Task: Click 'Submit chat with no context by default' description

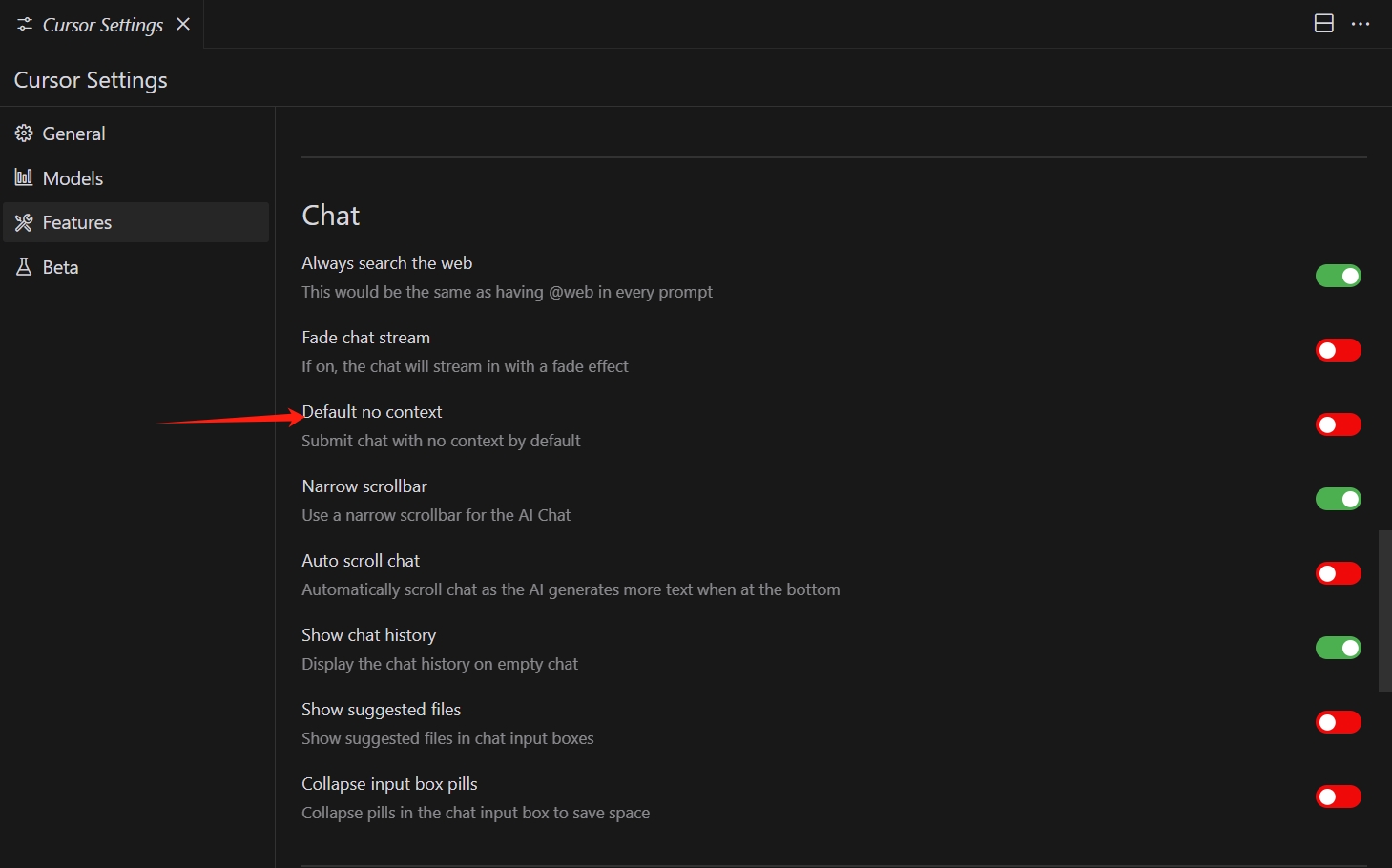Action: point(441,441)
